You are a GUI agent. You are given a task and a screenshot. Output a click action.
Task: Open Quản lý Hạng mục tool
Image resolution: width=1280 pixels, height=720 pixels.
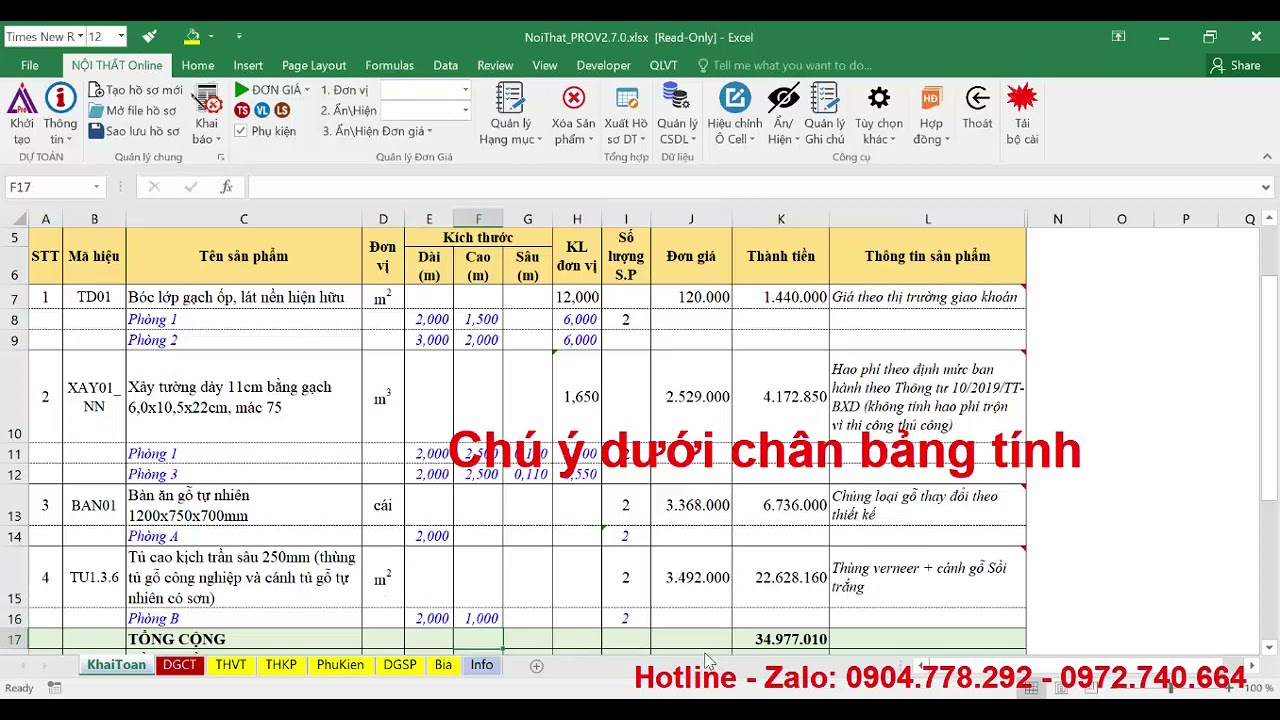(511, 115)
